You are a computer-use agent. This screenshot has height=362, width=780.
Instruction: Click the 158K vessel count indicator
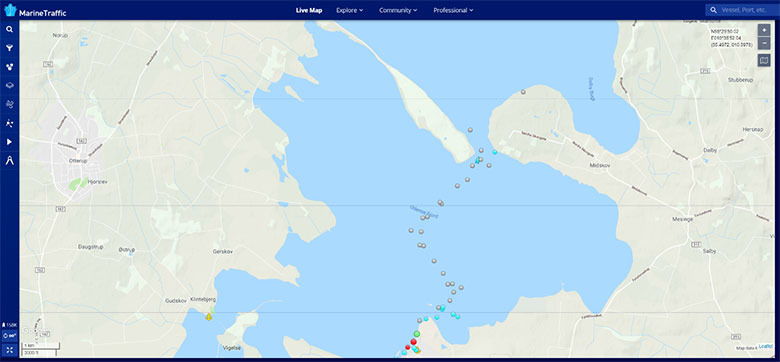[9, 325]
